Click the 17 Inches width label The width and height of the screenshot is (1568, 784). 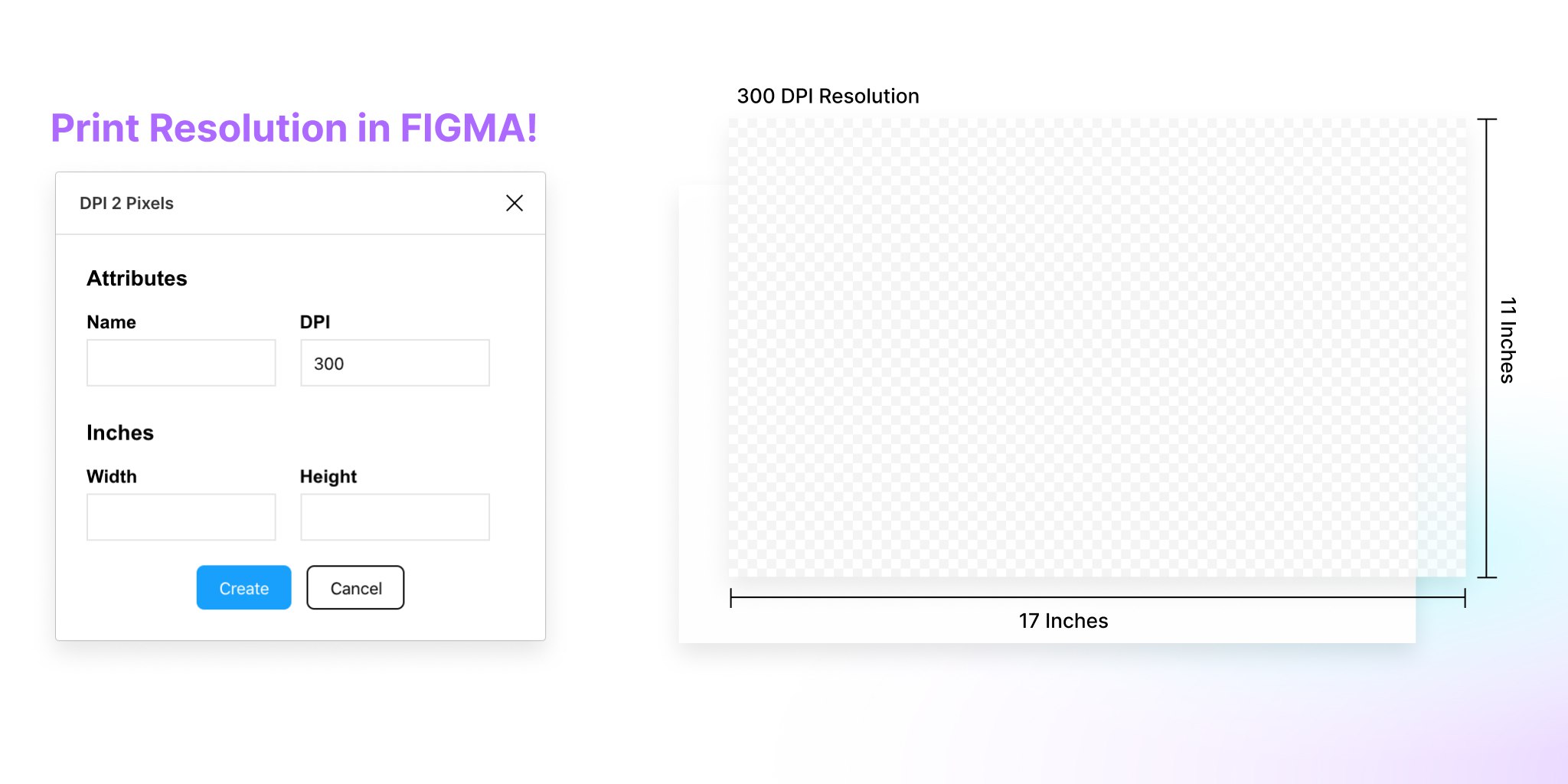pos(1063,621)
